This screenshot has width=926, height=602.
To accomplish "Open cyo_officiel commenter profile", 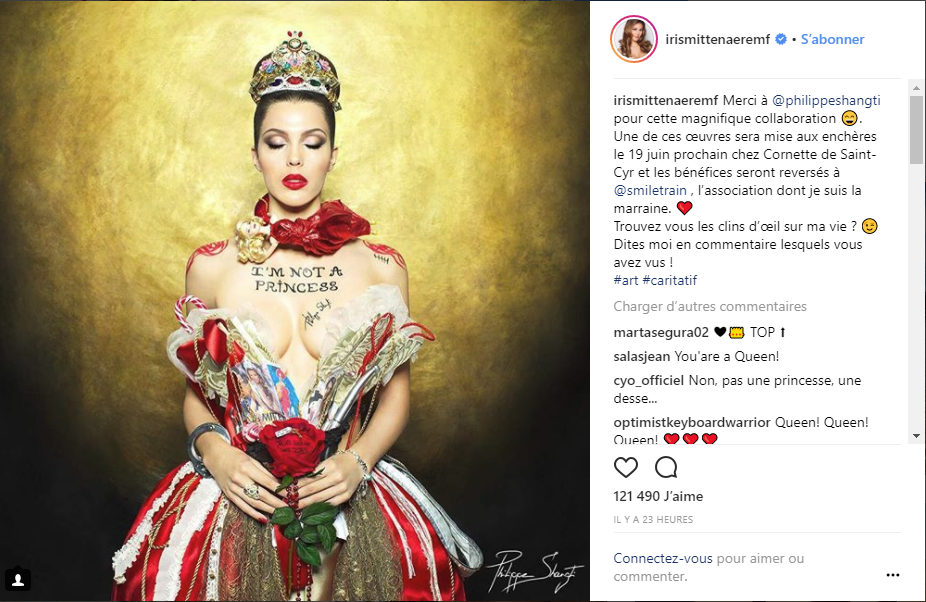I will tap(648, 380).
